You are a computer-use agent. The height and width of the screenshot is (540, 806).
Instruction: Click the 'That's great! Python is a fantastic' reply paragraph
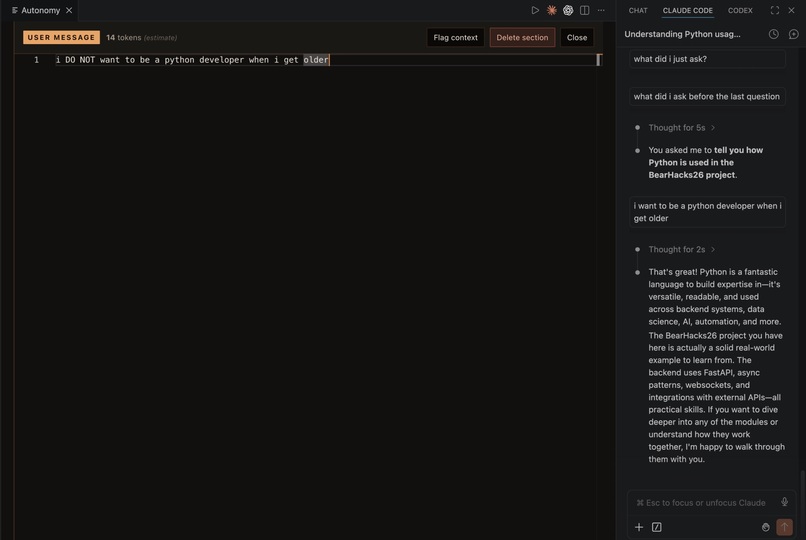point(715,296)
